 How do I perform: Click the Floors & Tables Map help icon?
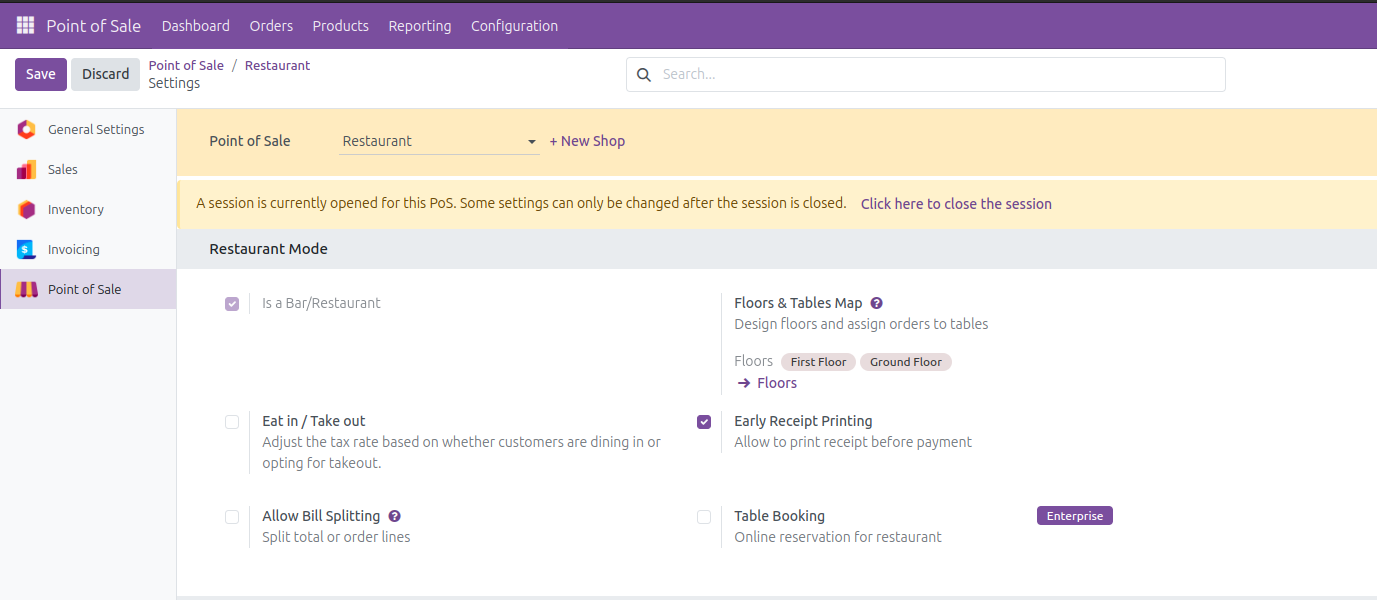(x=876, y=302)
